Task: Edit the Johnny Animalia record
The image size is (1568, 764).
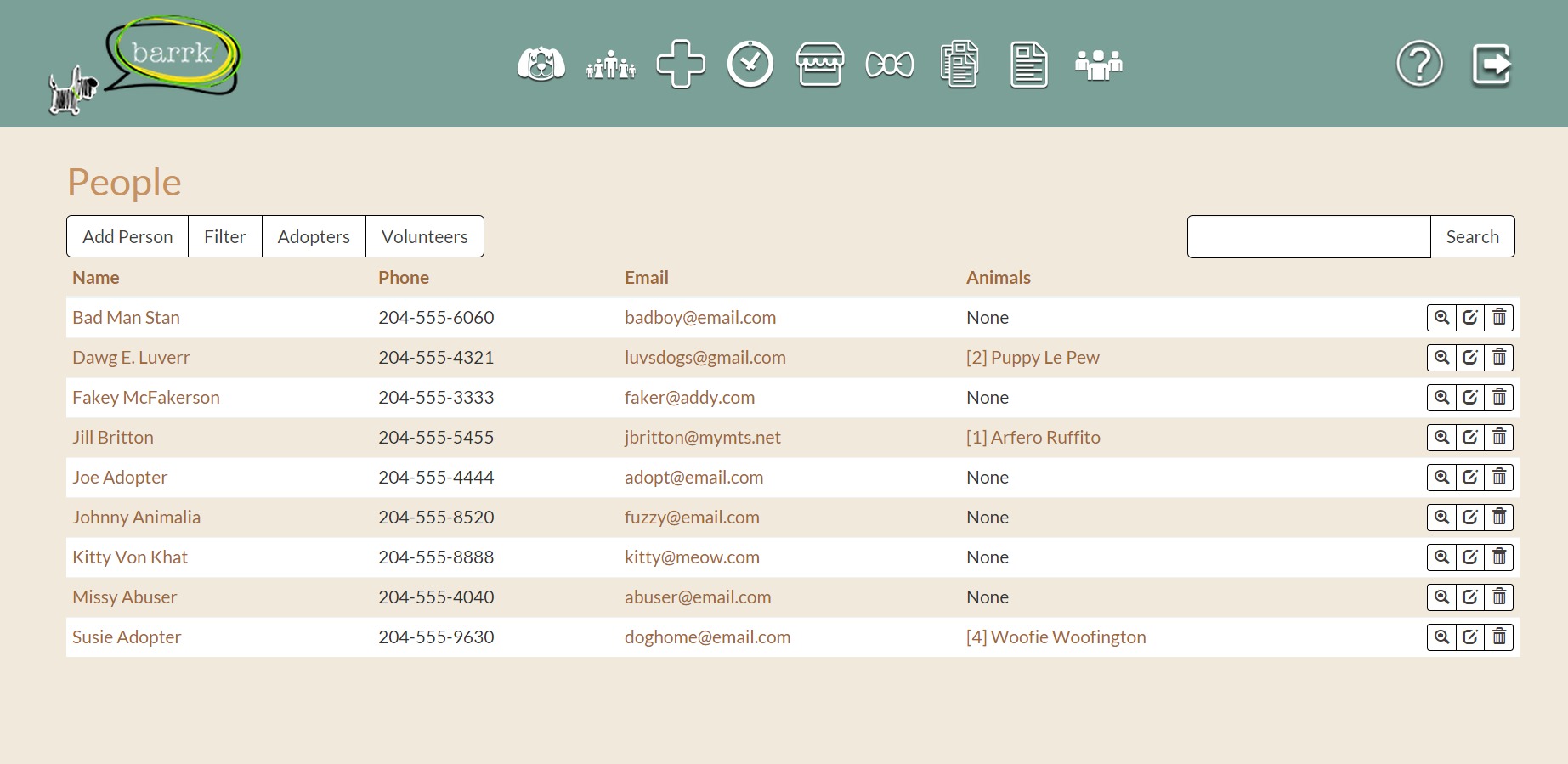Action: pos(1470,518)
